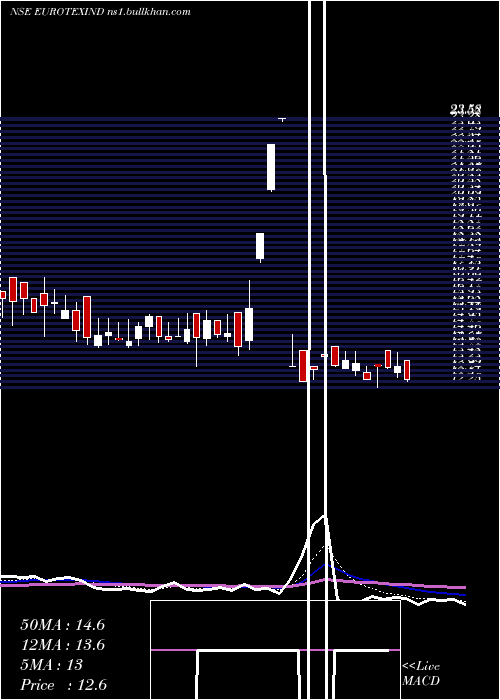The width and height of the screenshot is (500, 700).
Task: Click the Price : 12.6 label
Action: pyautogui.click(x=63, y=685)
